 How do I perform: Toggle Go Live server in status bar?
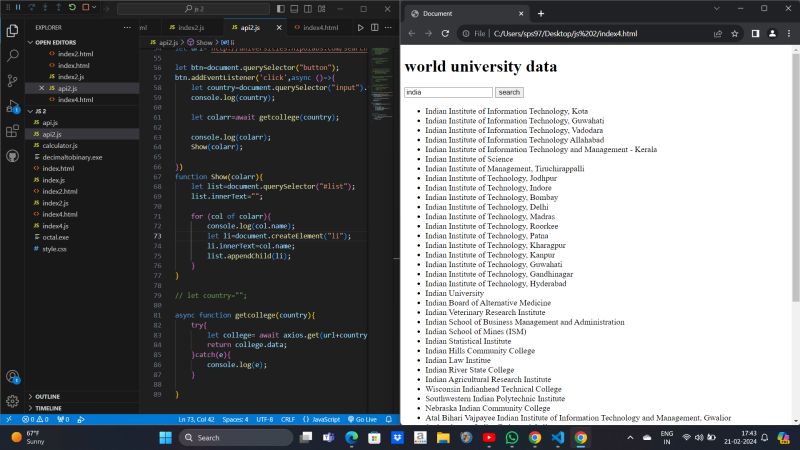(362, 419)
